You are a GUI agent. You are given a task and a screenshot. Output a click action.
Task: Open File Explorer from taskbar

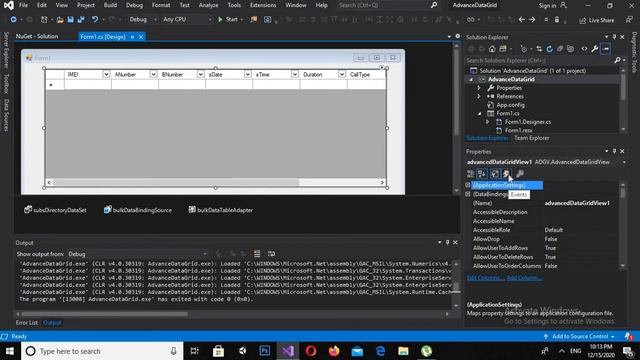click(403, 351)
